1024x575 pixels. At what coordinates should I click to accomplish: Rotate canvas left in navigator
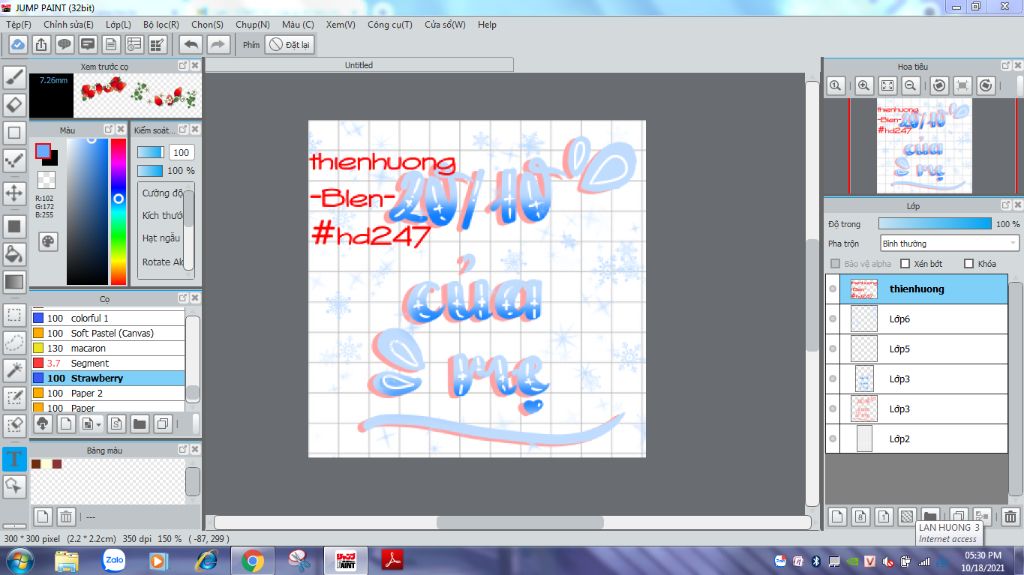coord(939,86)
